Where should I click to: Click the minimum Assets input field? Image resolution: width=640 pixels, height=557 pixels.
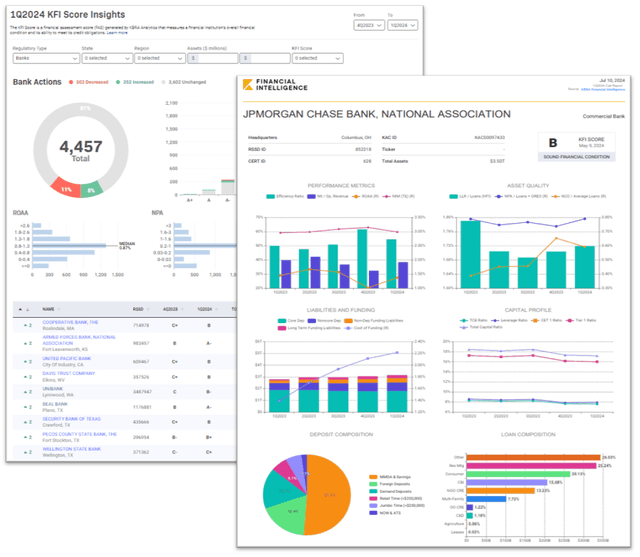[212, 58]
